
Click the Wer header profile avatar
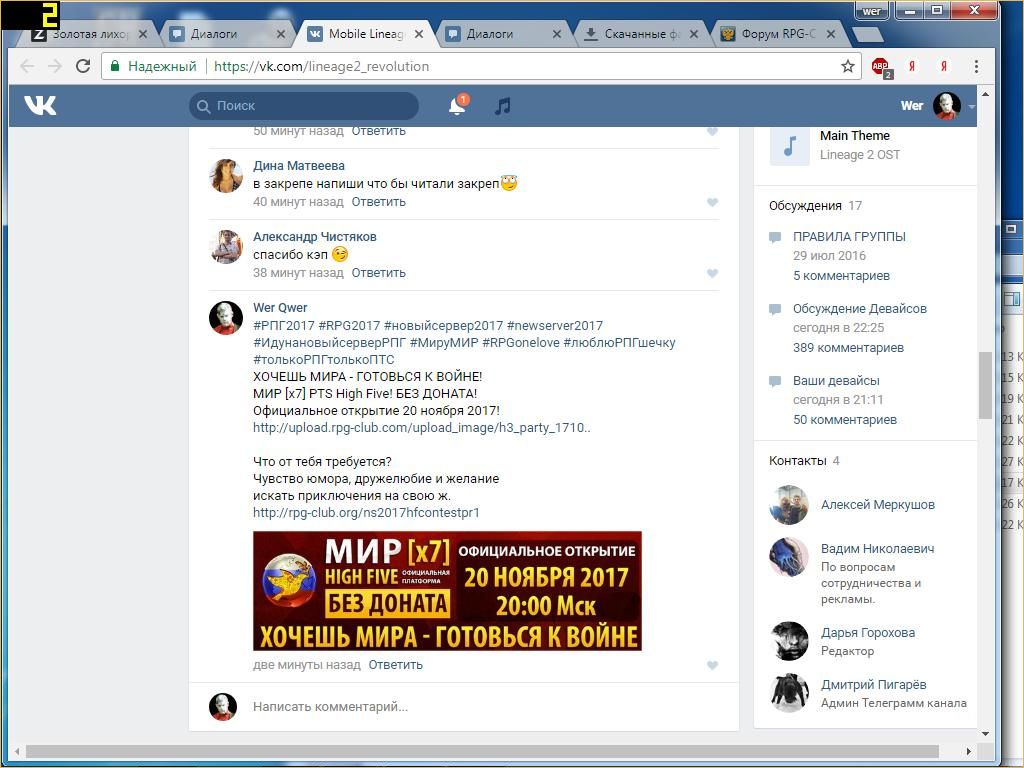point(947,106)
